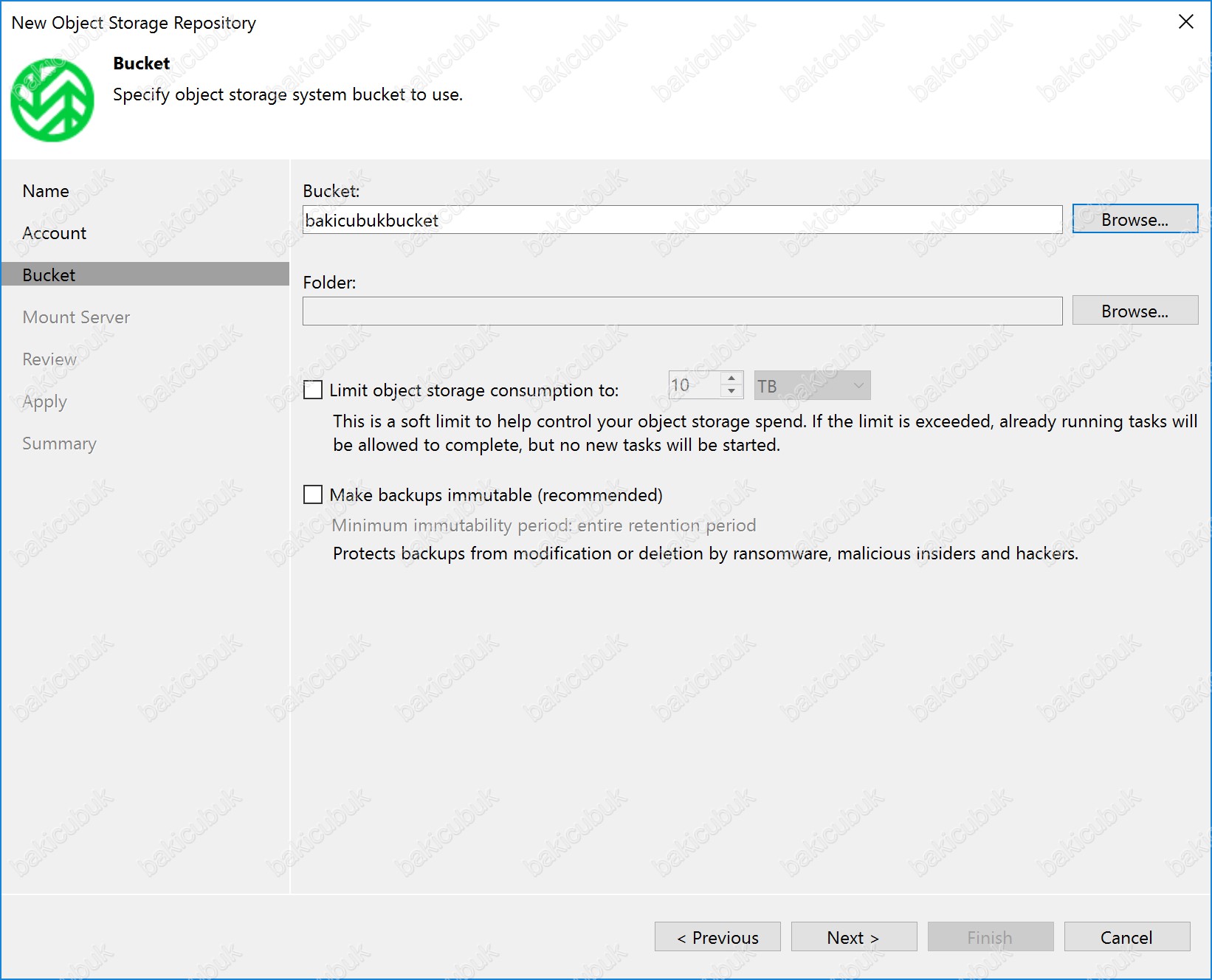Screen dimensions: 1212x980
Task: Increase storage limit with up arrow
Action: coord(731,379)
